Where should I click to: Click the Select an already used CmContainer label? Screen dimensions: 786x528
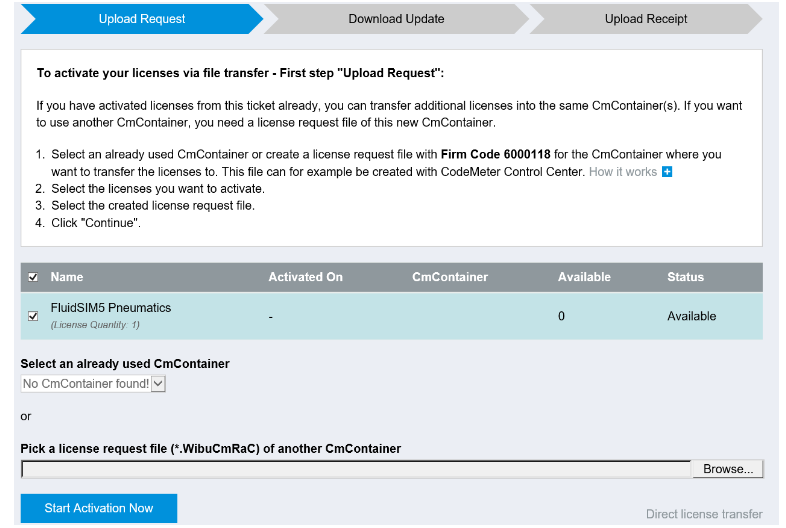pyautogui.click(x=125, y=364)
